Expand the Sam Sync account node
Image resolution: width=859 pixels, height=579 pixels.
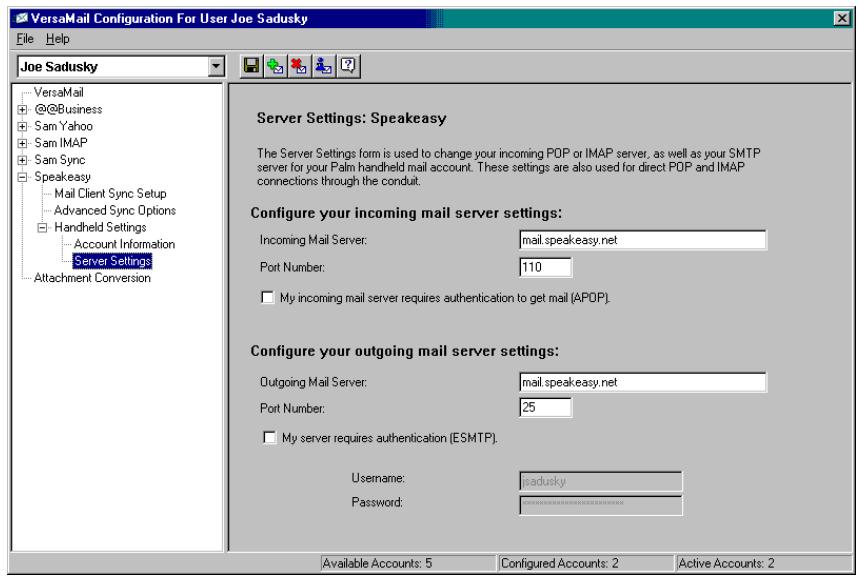pos(22,160)
